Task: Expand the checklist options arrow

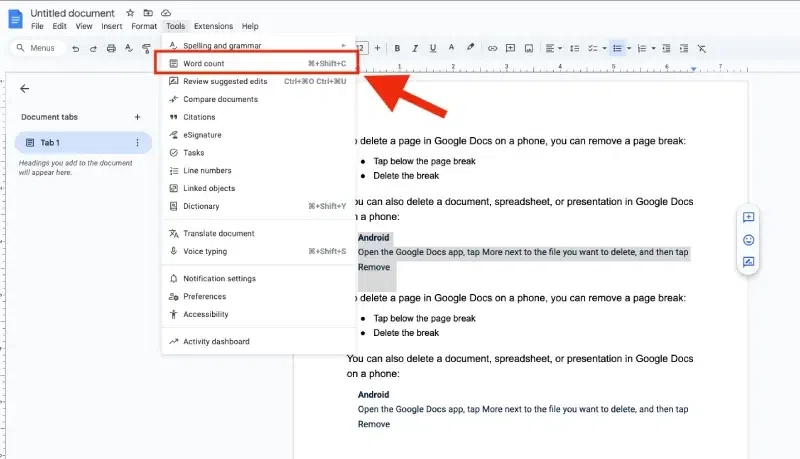Action: coord(604,48)
